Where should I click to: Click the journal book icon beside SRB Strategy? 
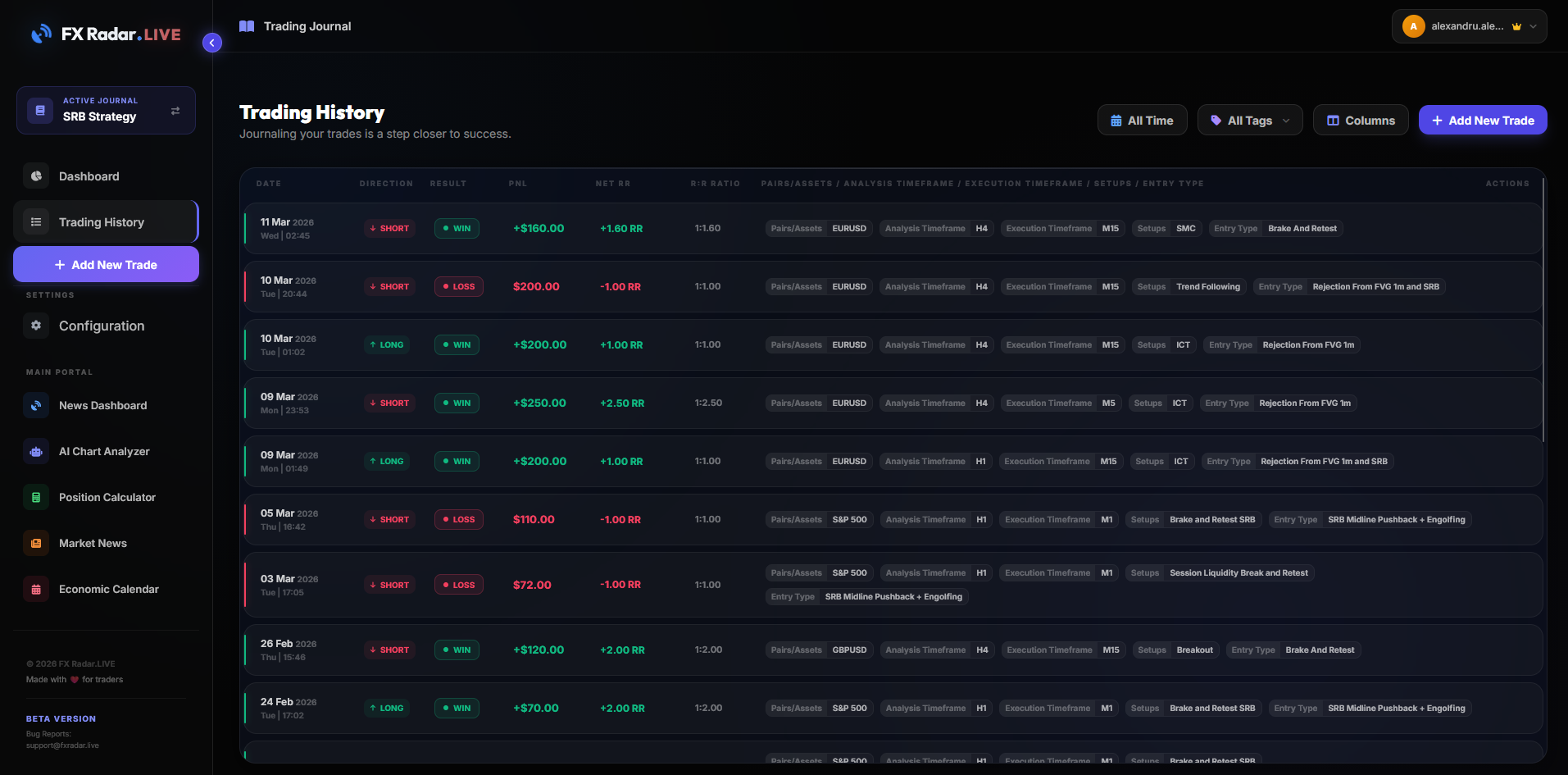[x=39, y=110]
